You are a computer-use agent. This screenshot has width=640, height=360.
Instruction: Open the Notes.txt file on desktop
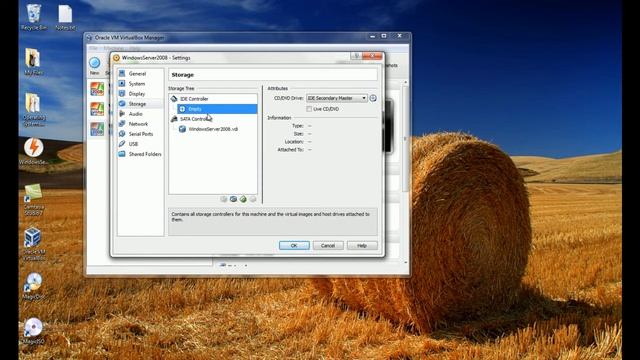65,17
